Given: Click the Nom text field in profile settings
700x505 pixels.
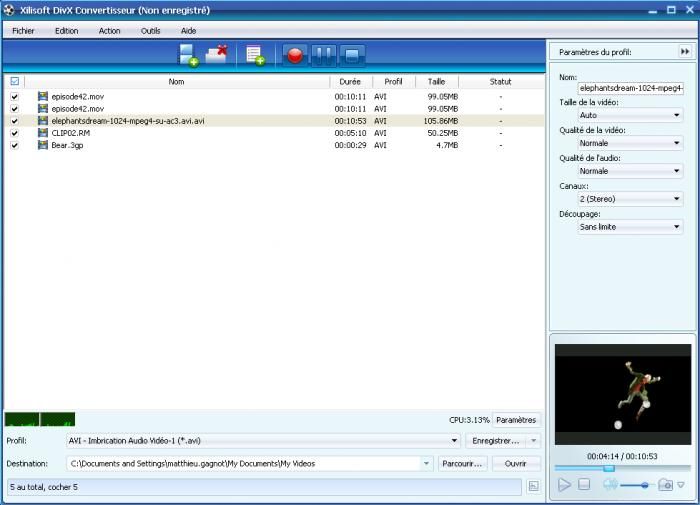Looking at the screenshot, I should [630, 88].
